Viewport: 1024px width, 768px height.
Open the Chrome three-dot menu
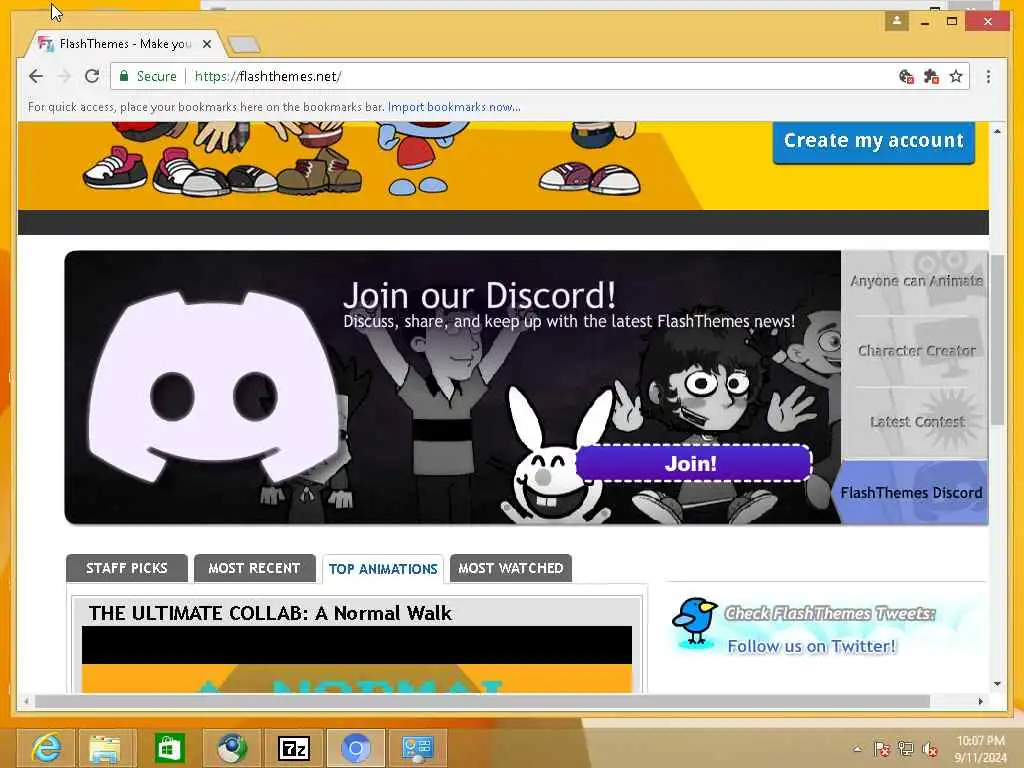[x=988, y=76]
